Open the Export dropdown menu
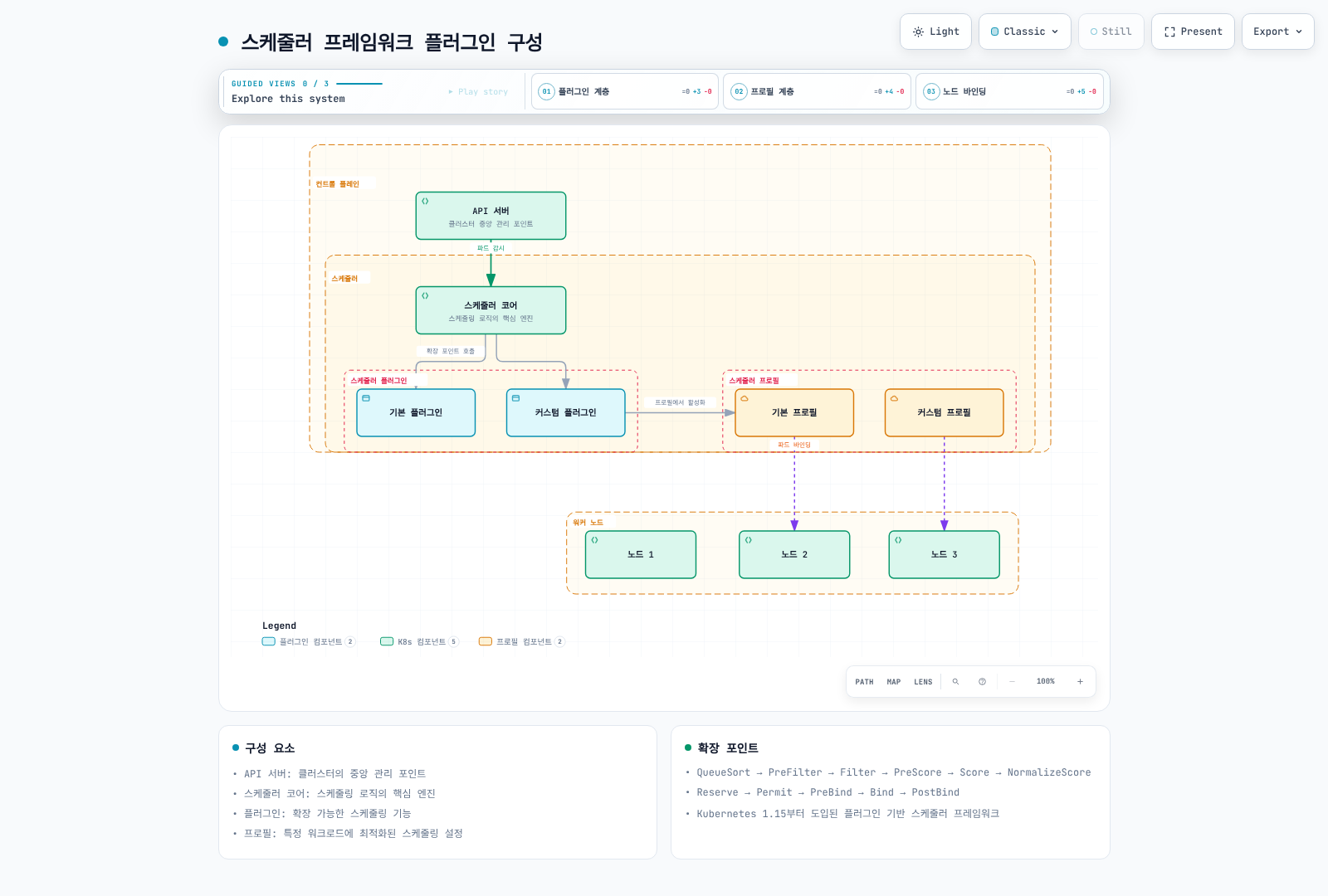The height and width of the screenshot is (896, 1328). tap(1277, 32)
